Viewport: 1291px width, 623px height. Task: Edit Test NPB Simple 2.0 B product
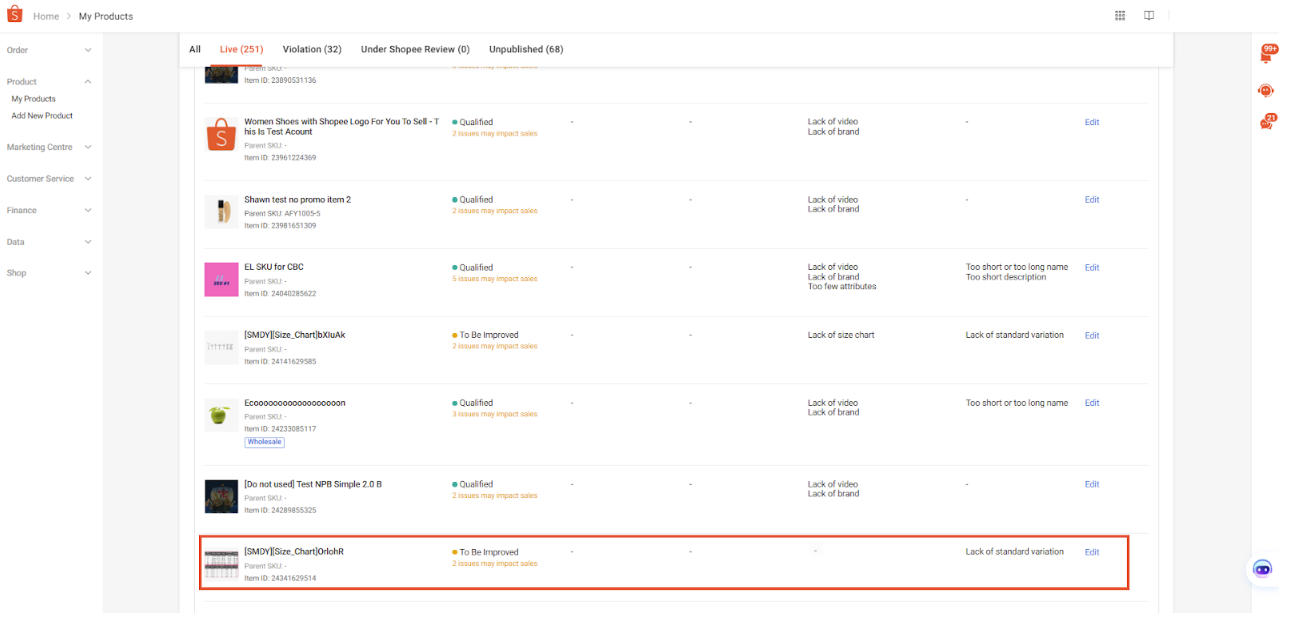coord(1092,484)
